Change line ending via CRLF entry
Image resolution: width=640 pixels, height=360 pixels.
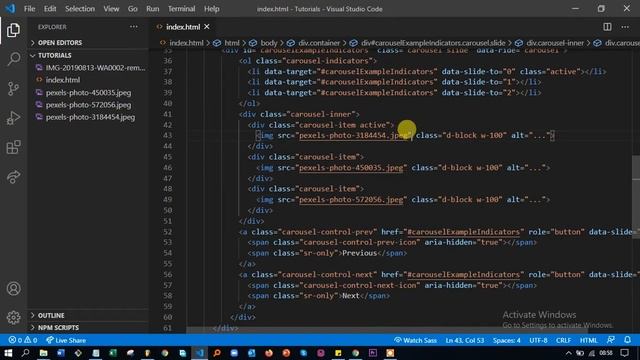pyautogui.click(x=563, y=340)
